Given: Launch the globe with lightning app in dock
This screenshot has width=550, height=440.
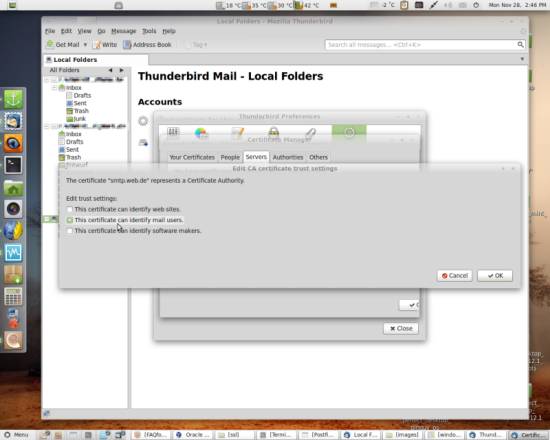Looking at the screenshot, I should tap(13, 231).
